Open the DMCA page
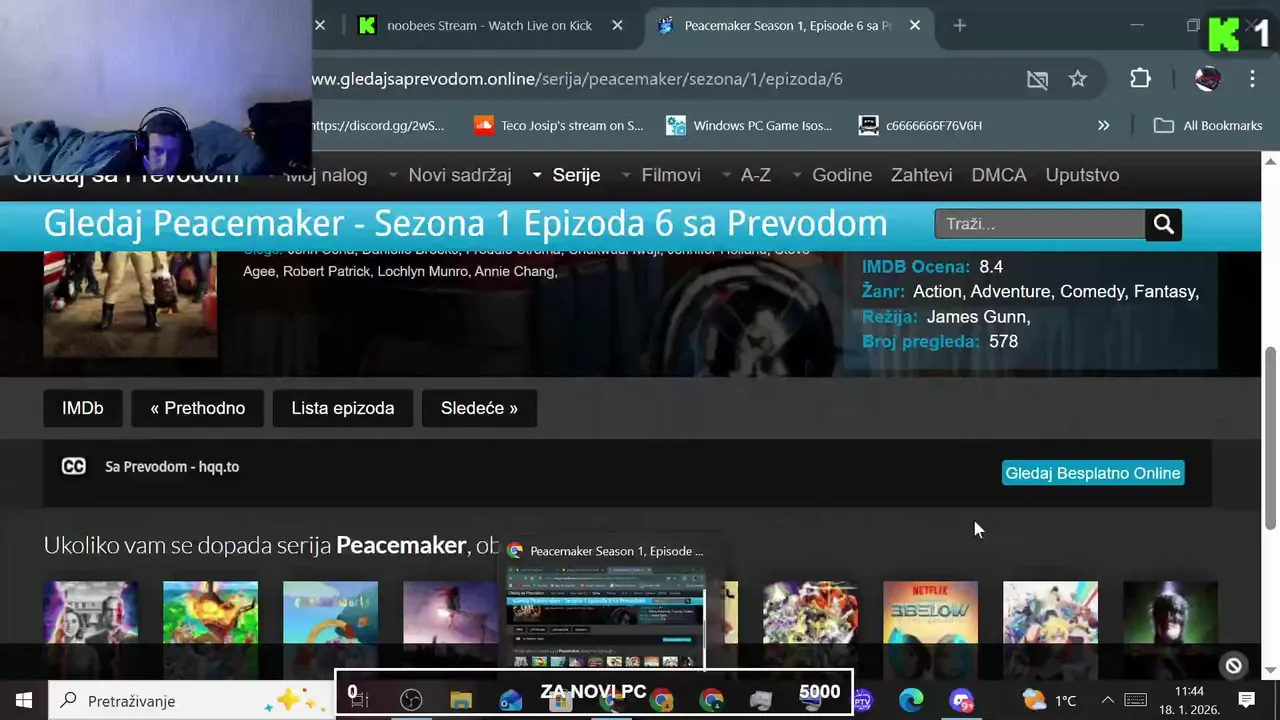Image resolution: width=1280 pixels, height=720 pixels. (x=999, y=175)
